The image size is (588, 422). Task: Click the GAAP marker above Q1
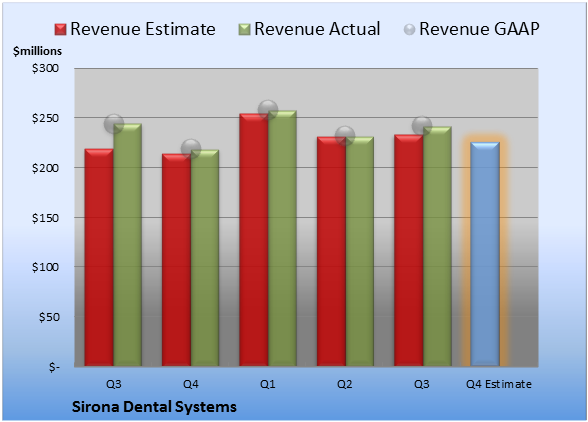tap(268, 110)
